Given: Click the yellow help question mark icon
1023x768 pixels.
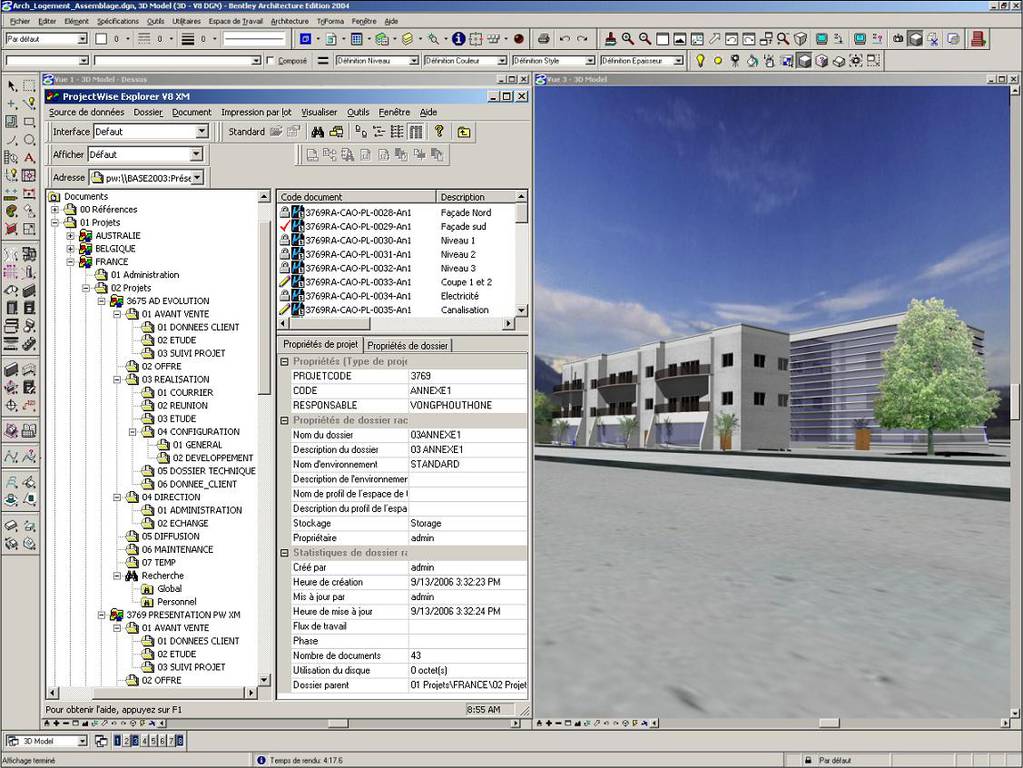Looking at the screenshot, I should click(x=438, y=131).
